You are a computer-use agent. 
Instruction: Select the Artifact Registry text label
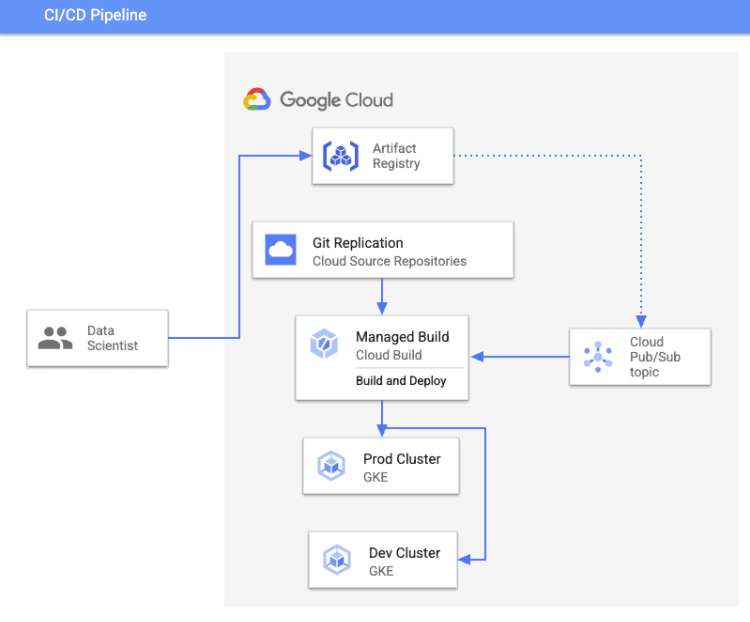(x=396, y=156)
